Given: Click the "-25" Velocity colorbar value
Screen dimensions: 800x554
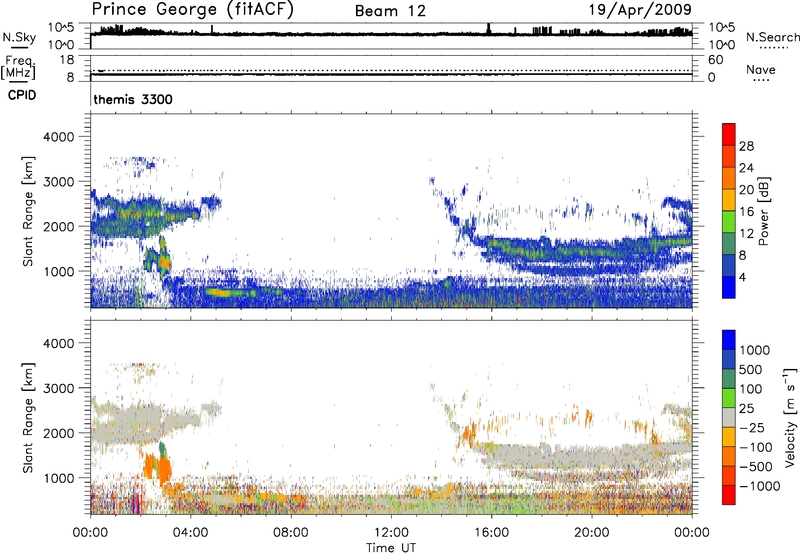Looking at the screenshot, I should (752, 428).
